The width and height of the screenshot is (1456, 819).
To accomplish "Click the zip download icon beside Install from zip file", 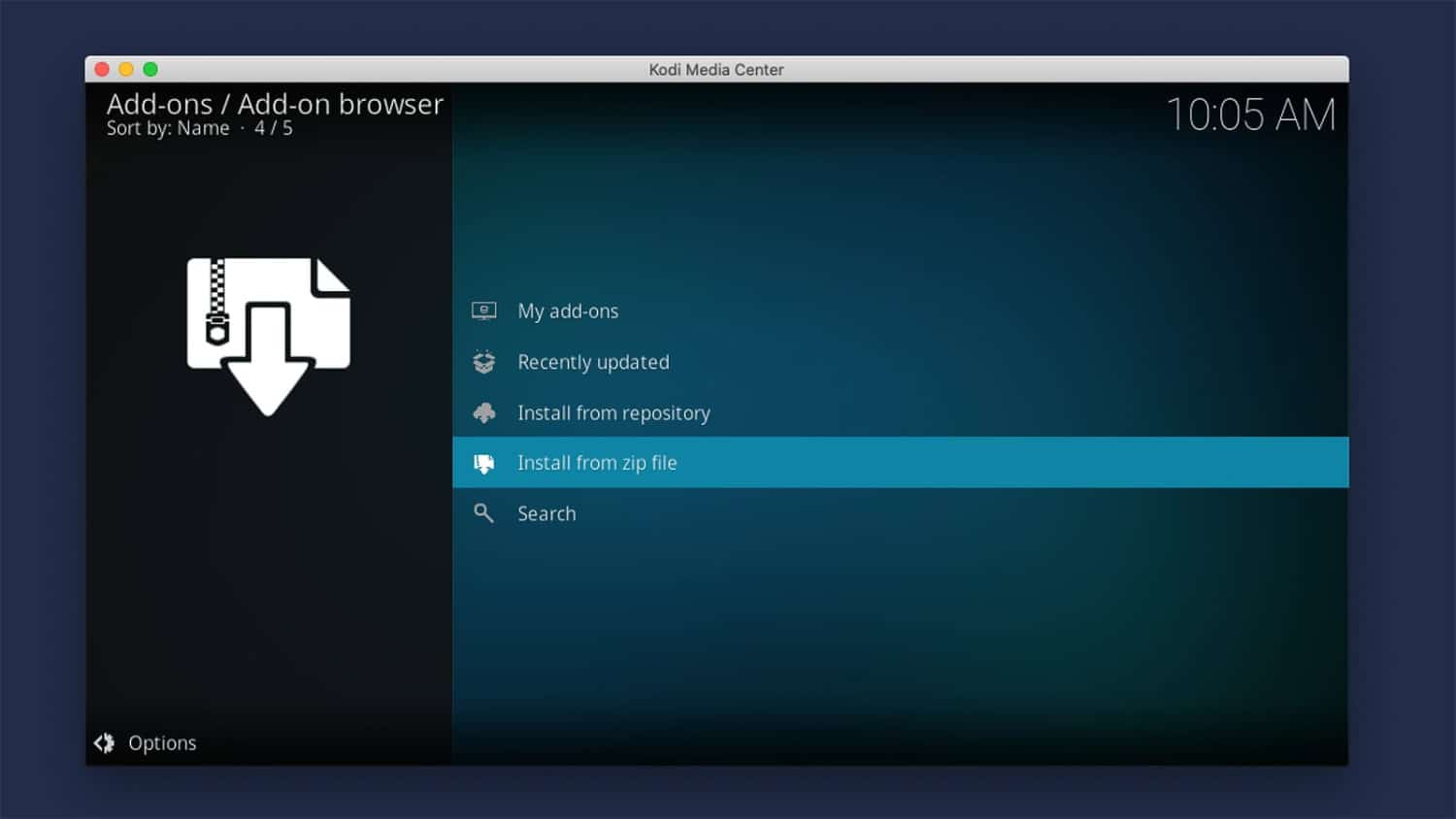I will (483, 463).
